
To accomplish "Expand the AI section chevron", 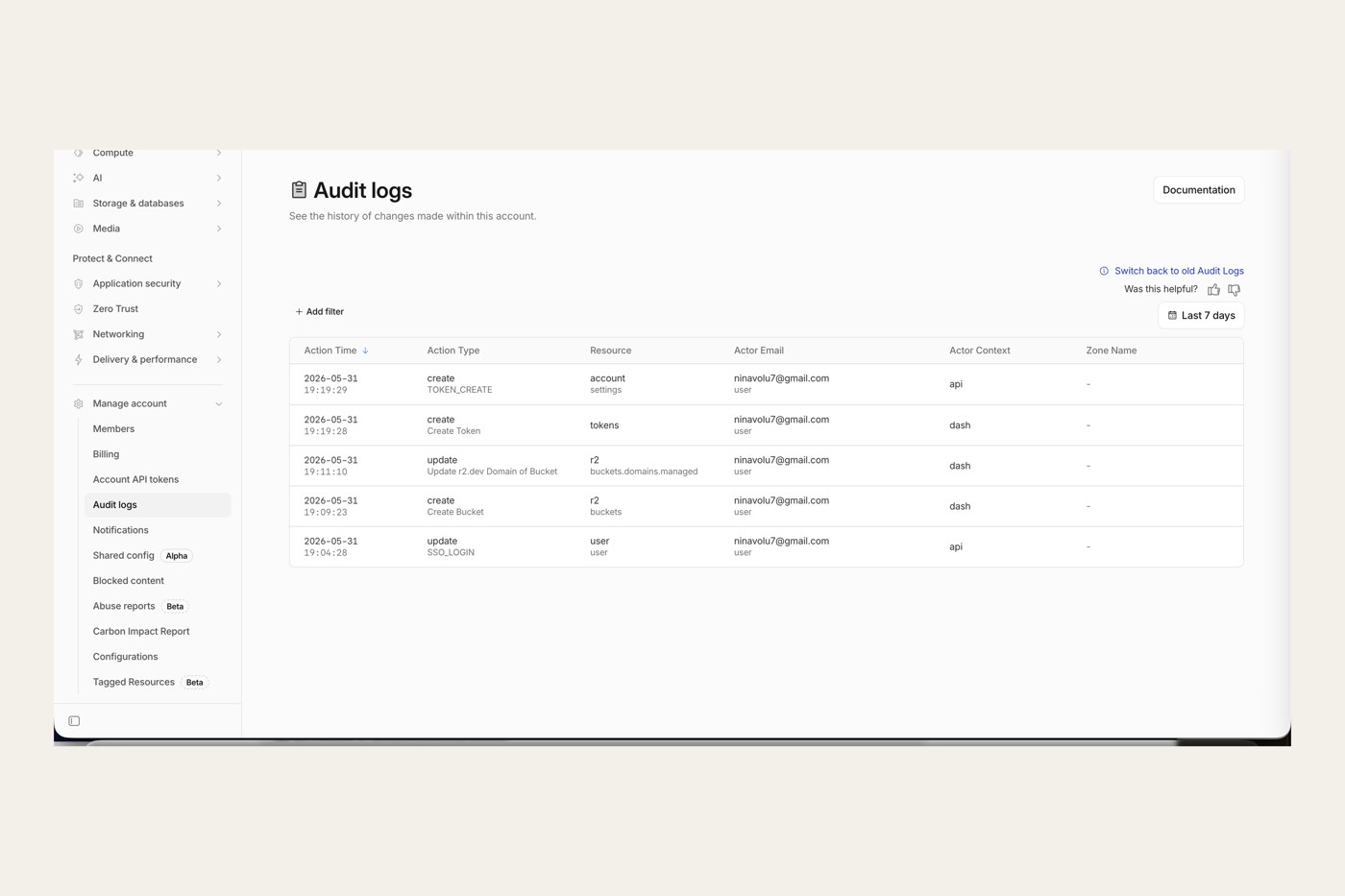I will coord(219,178).
